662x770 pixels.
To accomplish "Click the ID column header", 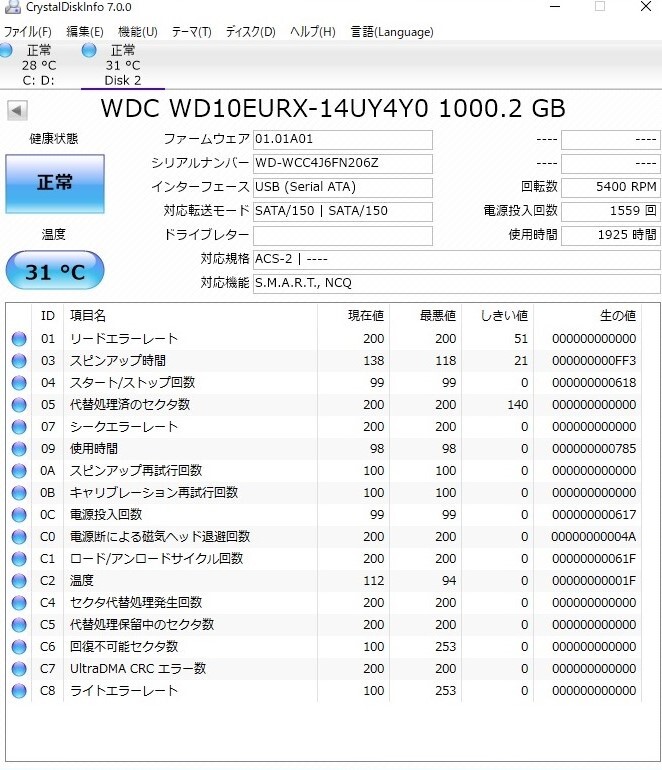I will coord(48,316).
